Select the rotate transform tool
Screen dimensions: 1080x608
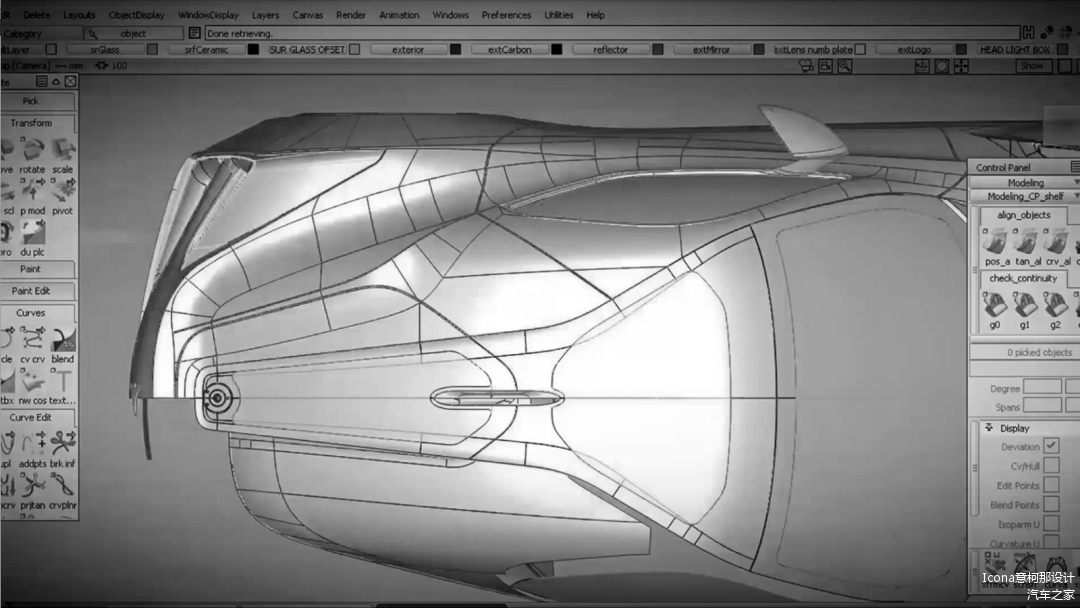[33, 151]
